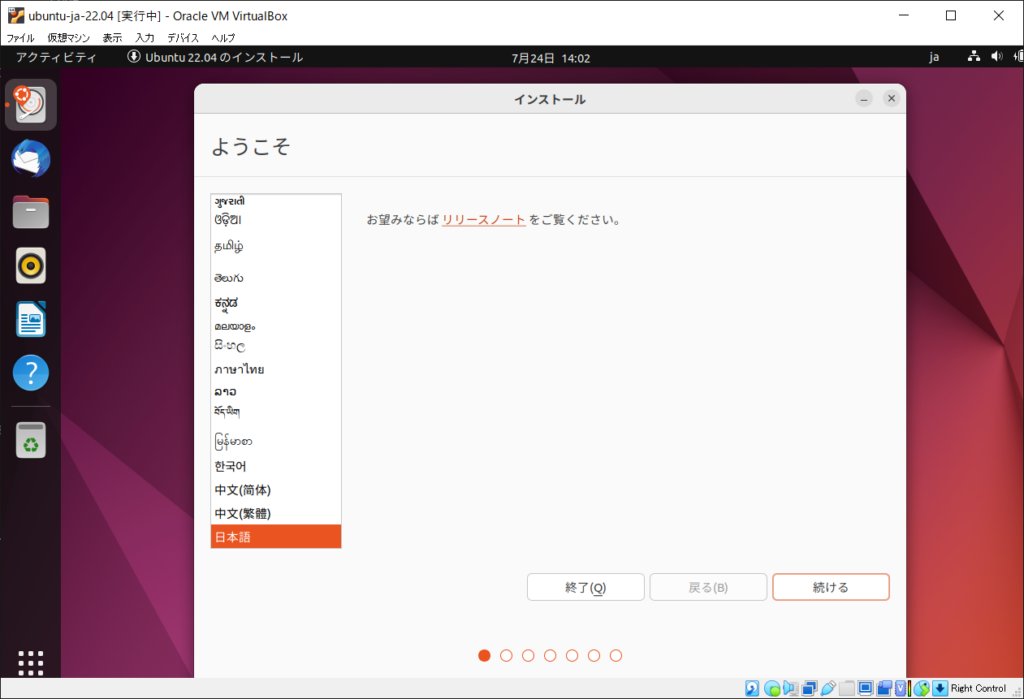Open the デバイス menu

183,38
